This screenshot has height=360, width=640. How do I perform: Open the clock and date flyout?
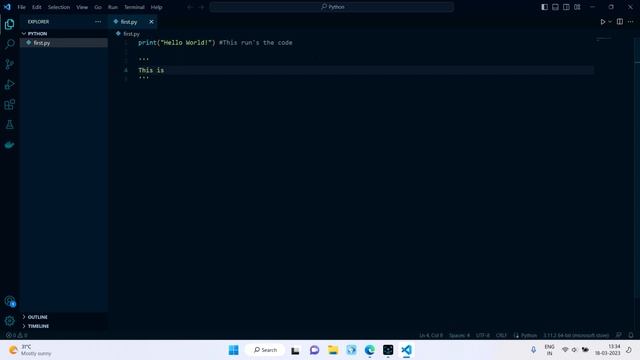608,350
